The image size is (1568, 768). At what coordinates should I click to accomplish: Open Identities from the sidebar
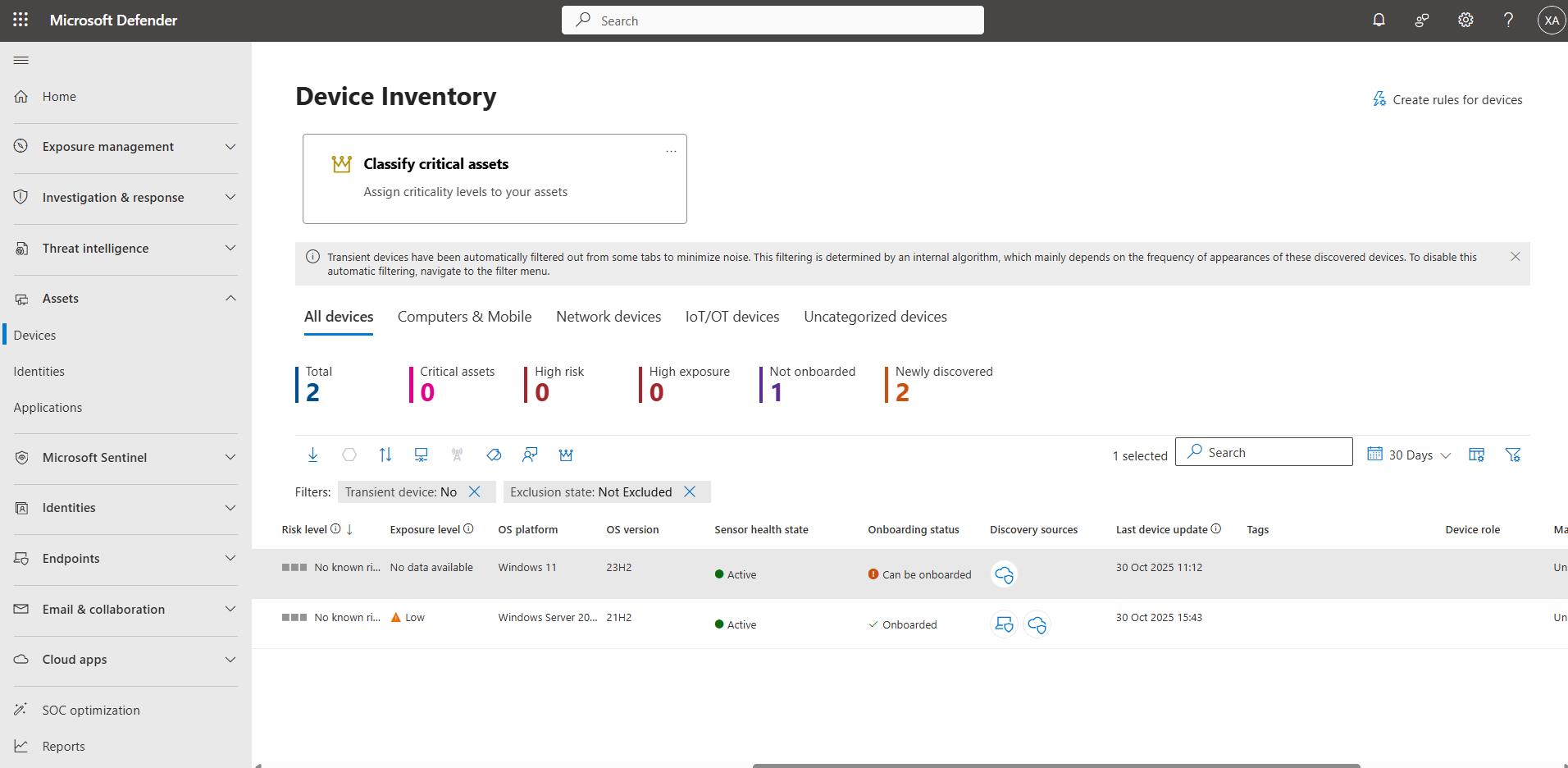pyautogui.click(x=39, y=371)
